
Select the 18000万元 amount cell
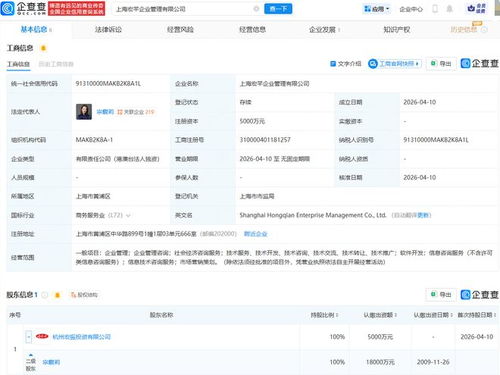380,362
